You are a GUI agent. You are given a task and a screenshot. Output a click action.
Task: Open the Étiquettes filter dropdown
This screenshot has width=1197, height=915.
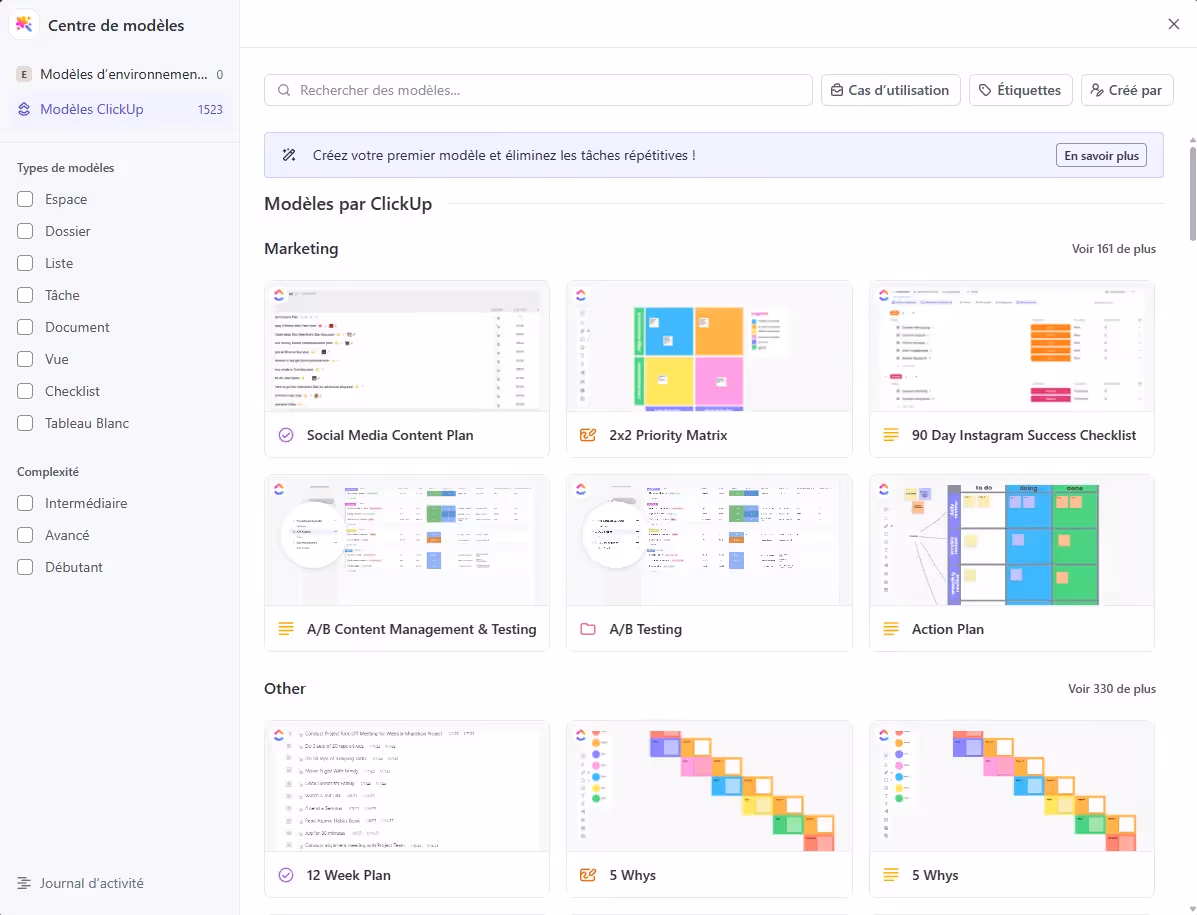[1020, 90]
